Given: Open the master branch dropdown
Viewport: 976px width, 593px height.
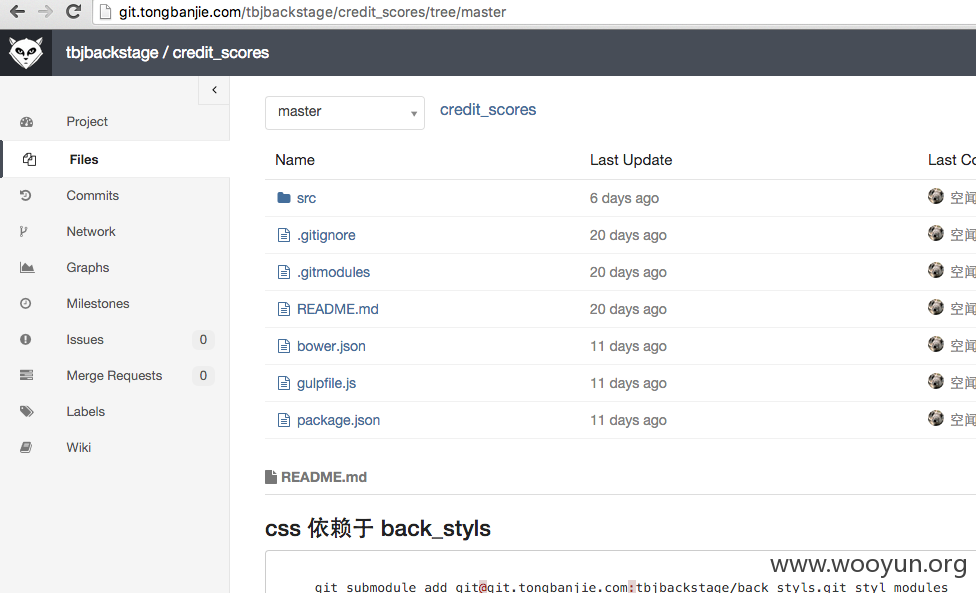Looking at the screenshot, I should click(x=345, y=113).
